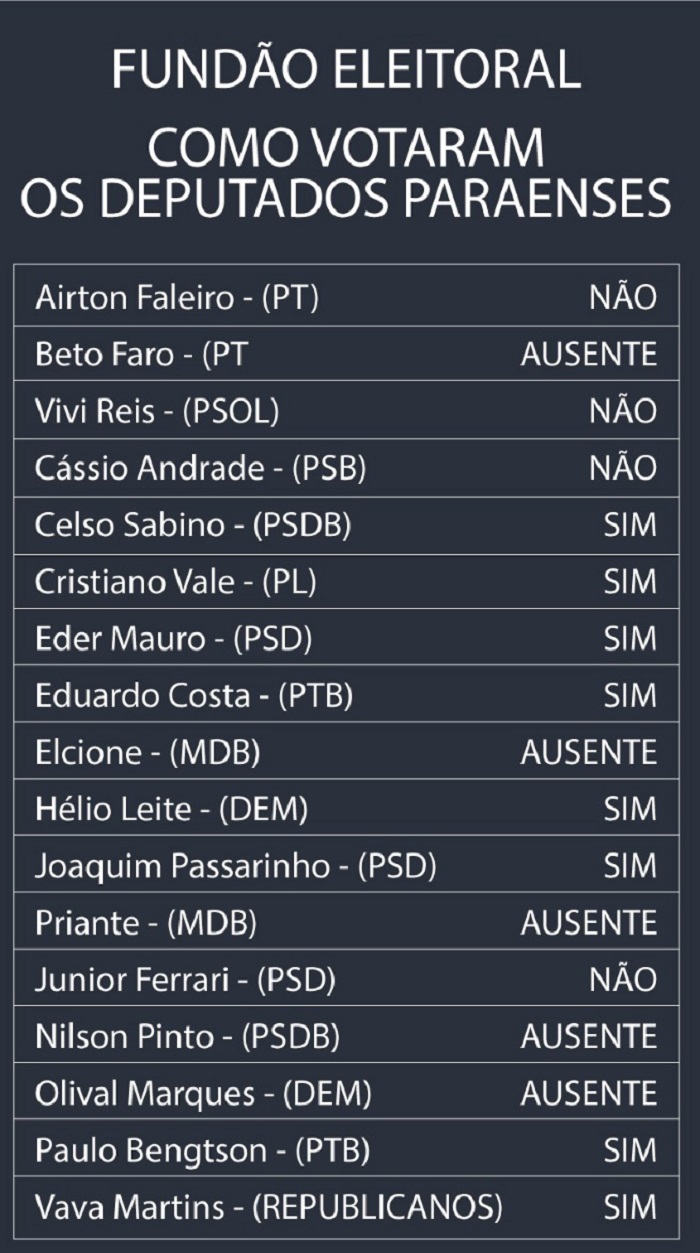Select the Airton Faleiro - (PT) name
Image resolution: width=700 pixels, height=1253 pixels.
point(177,298)
